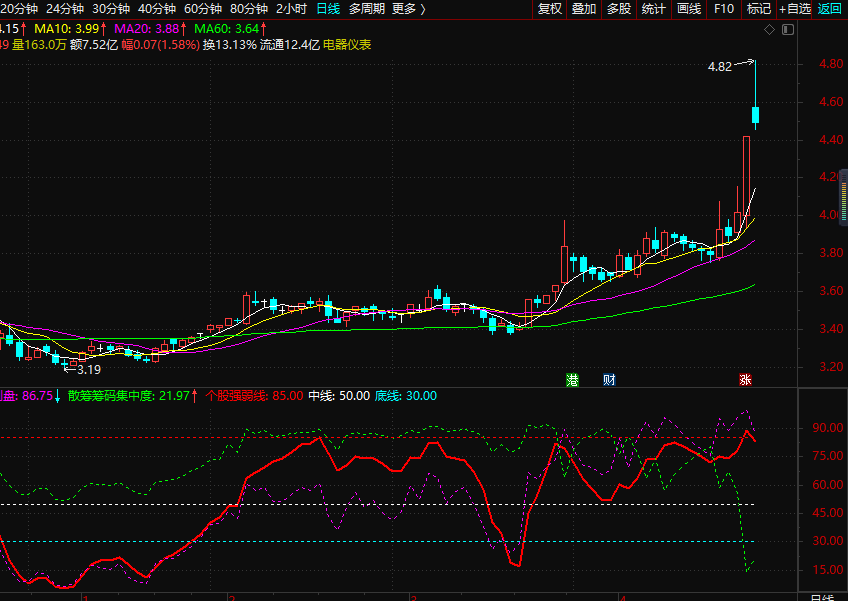Switch to the 30分钟 period tab

pyautogui.click(x=111, y=9)
